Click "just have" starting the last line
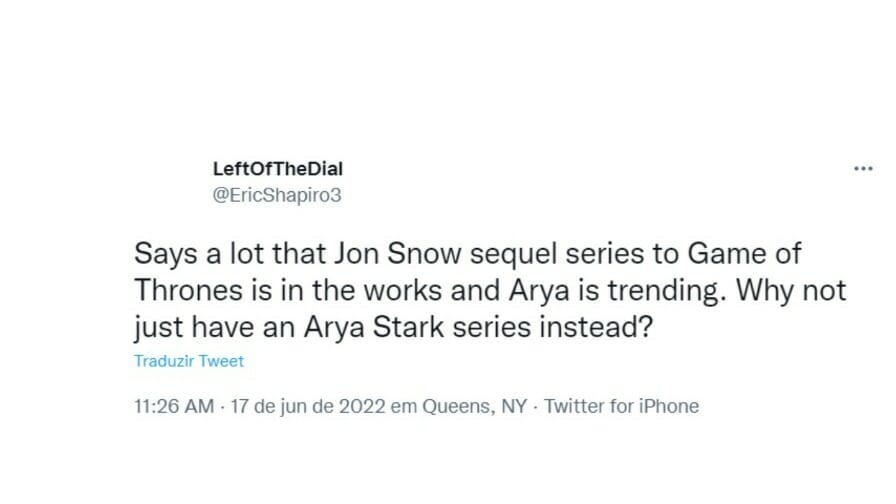Viewport: 896px width, 504px height. (x=178, y=329)
